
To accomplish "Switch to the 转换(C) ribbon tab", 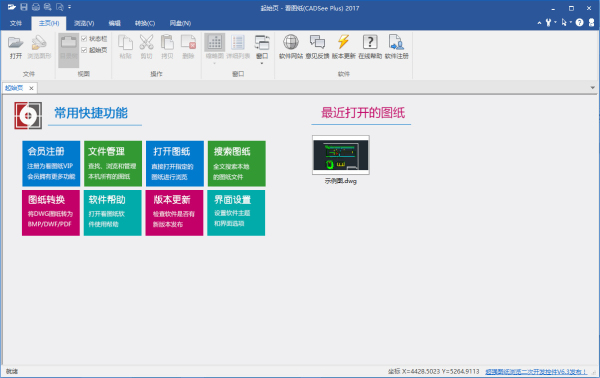I will point(145,23).
